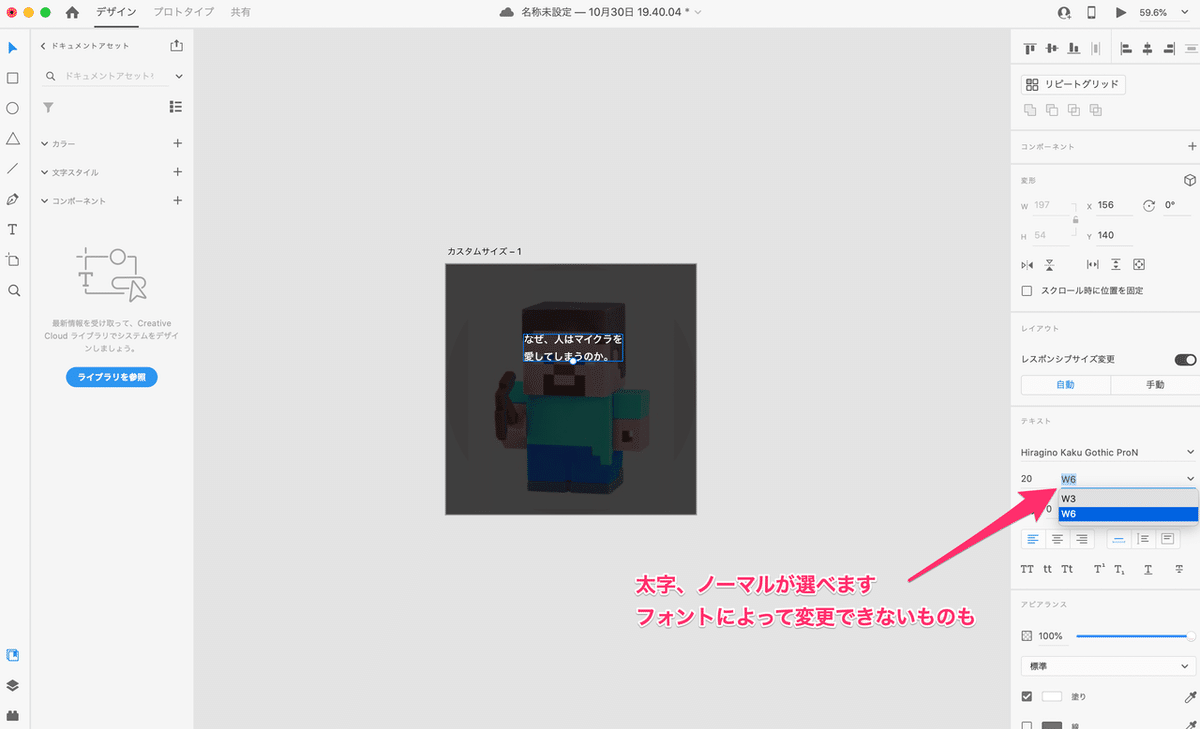The image size is (1200, 729).
Task: Select the Rectangle tool
Action: tap(12, 77)
